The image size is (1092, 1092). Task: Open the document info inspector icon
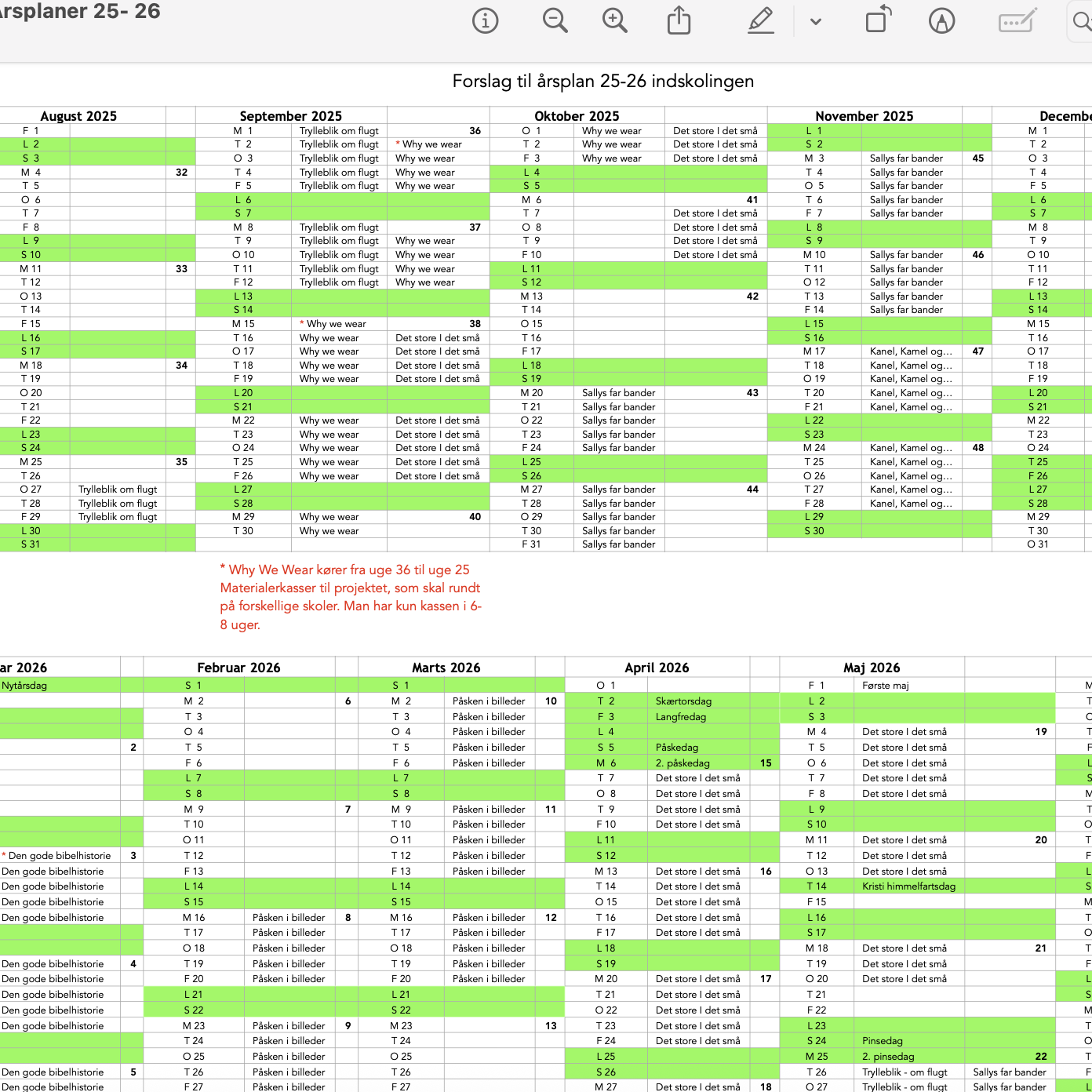[x=486, y=20]
